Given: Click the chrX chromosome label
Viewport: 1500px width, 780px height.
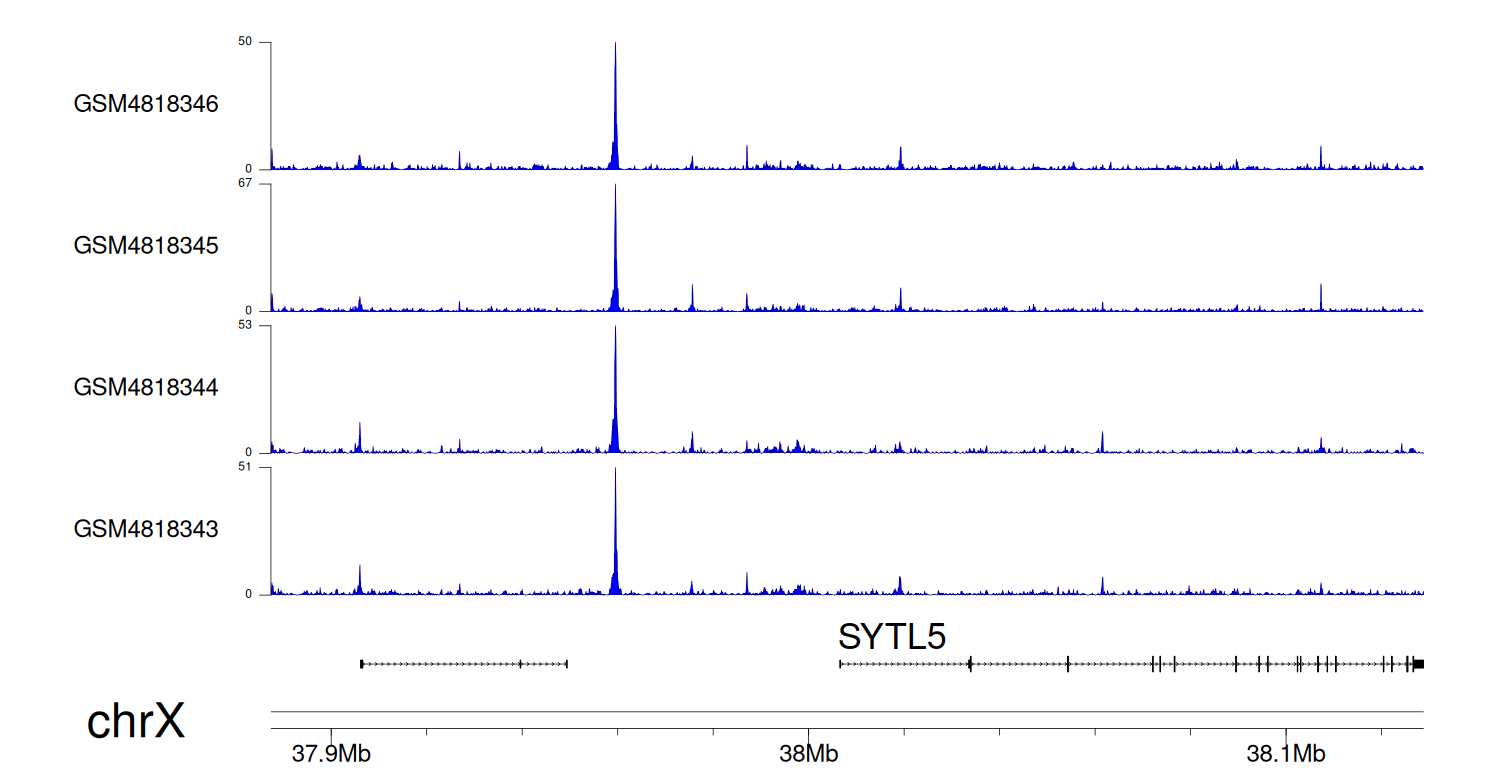Looking at the screenshot, I should (x=136, y=721).
